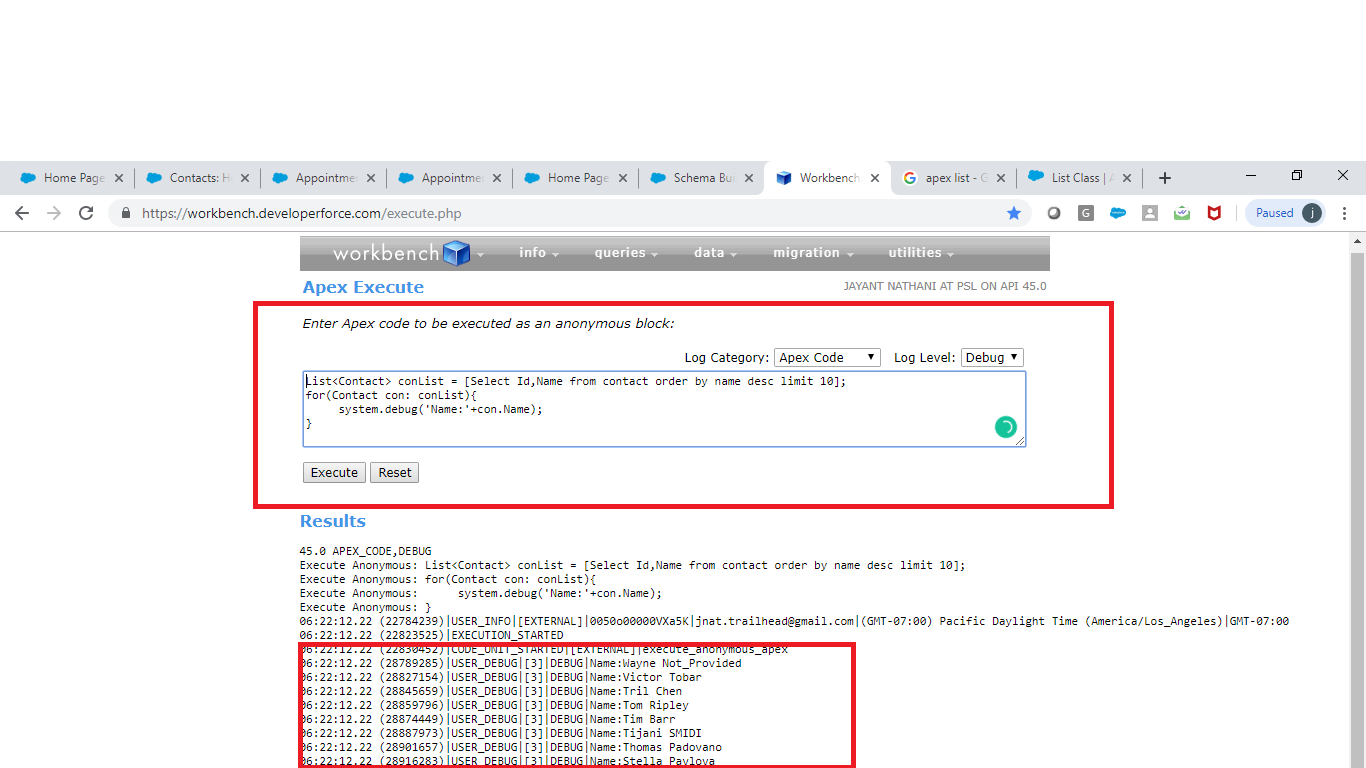The image size is (1366, 768).
Task: Open the info menu
Action: coord(538,253)
